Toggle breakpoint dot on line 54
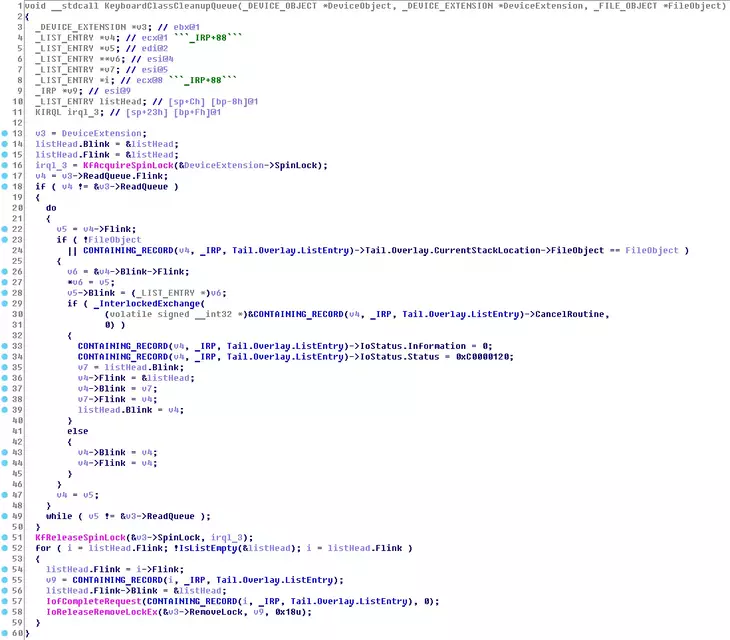Viewport: 730px width, 640px height. pyautogui.click(x=5, y=569)
